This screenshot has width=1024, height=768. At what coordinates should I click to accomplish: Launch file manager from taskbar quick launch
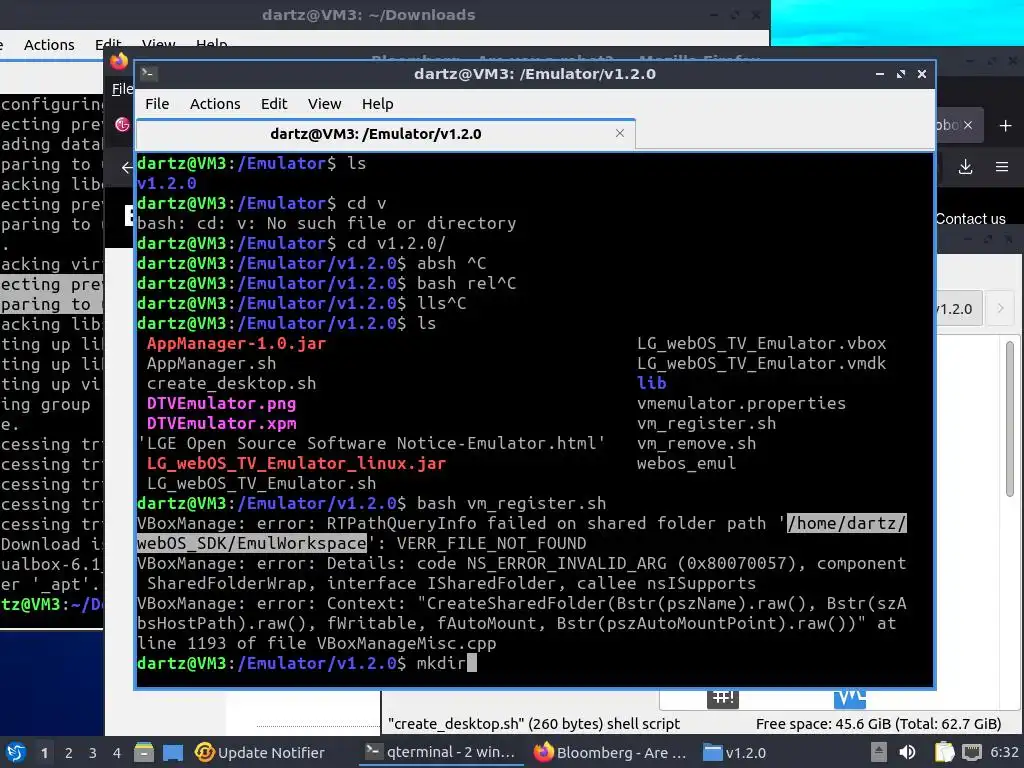tap(144, 753)
